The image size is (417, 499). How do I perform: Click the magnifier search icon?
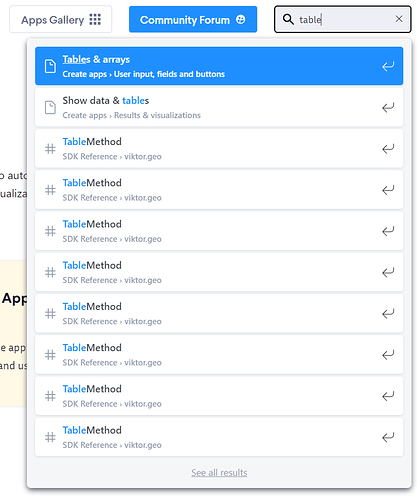pyautogui.click(x=288, y=19)
